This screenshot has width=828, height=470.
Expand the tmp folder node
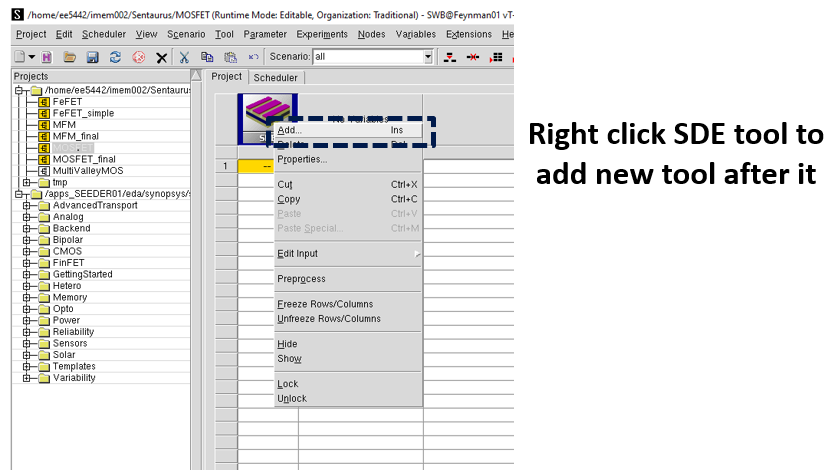27,183
